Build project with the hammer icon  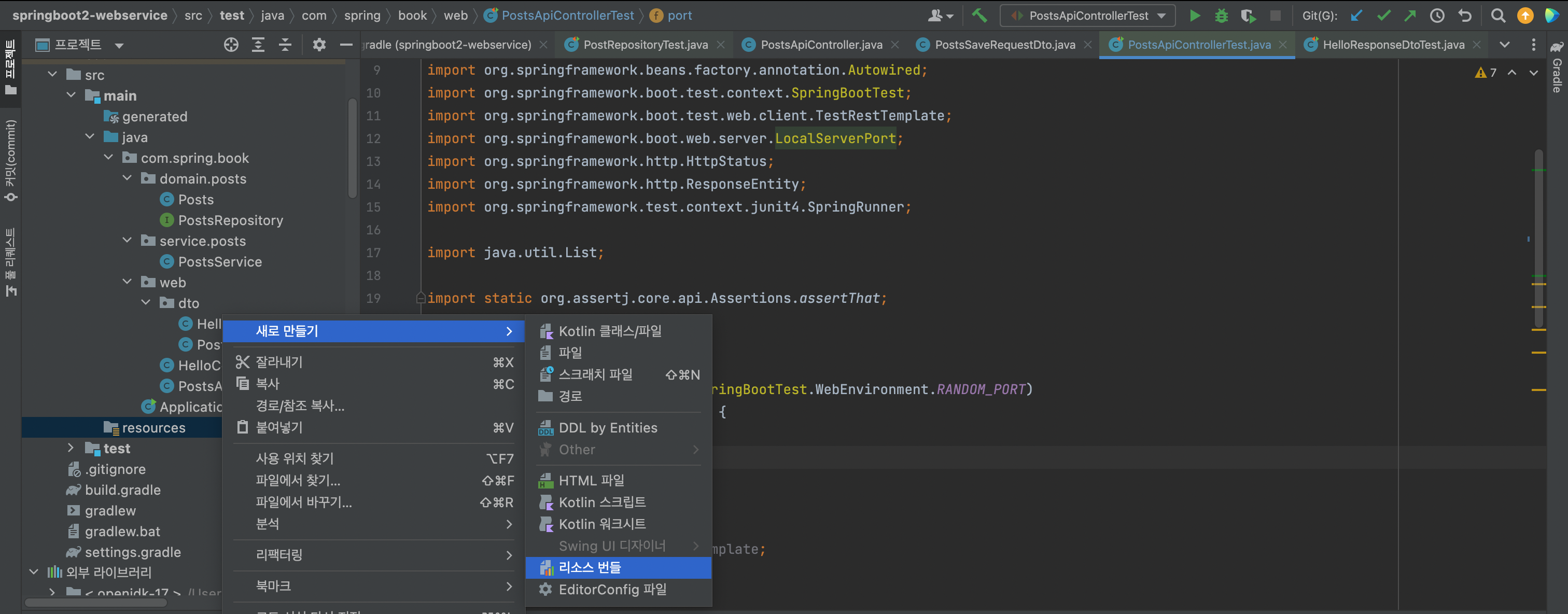click(x=979, y=15)
